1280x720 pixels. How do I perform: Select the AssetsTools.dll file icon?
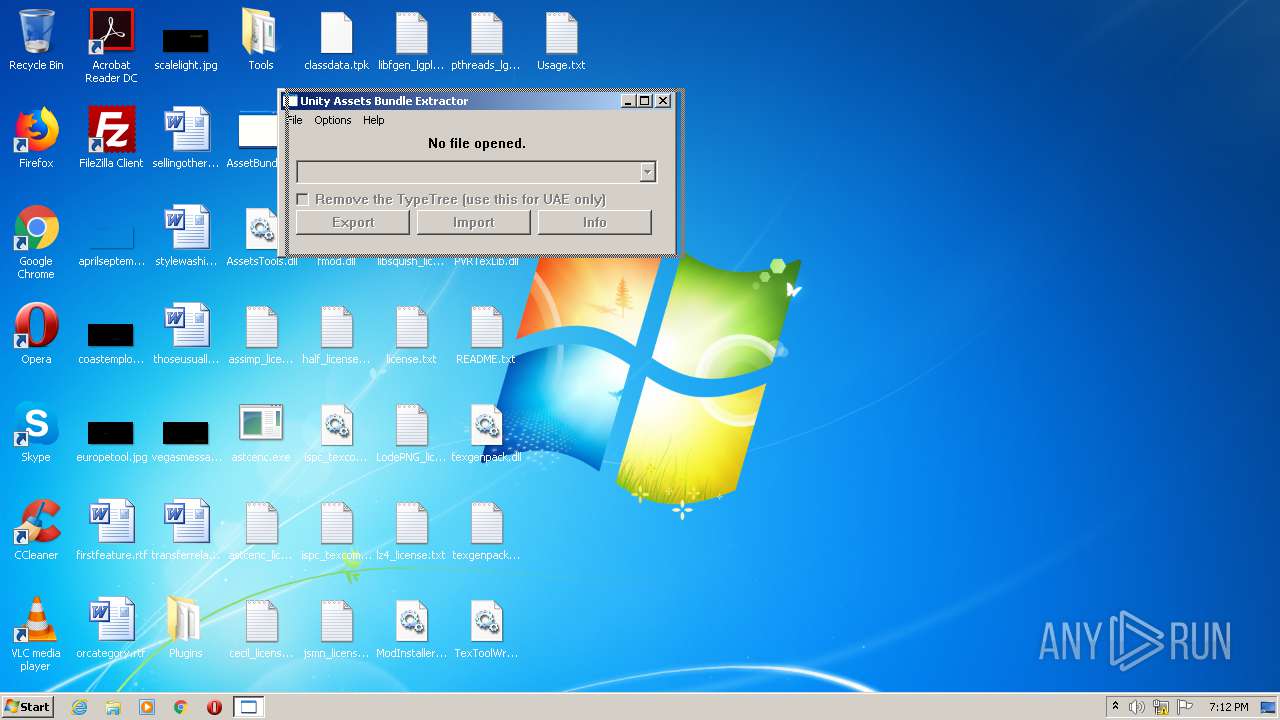click(x=261, y=236)
